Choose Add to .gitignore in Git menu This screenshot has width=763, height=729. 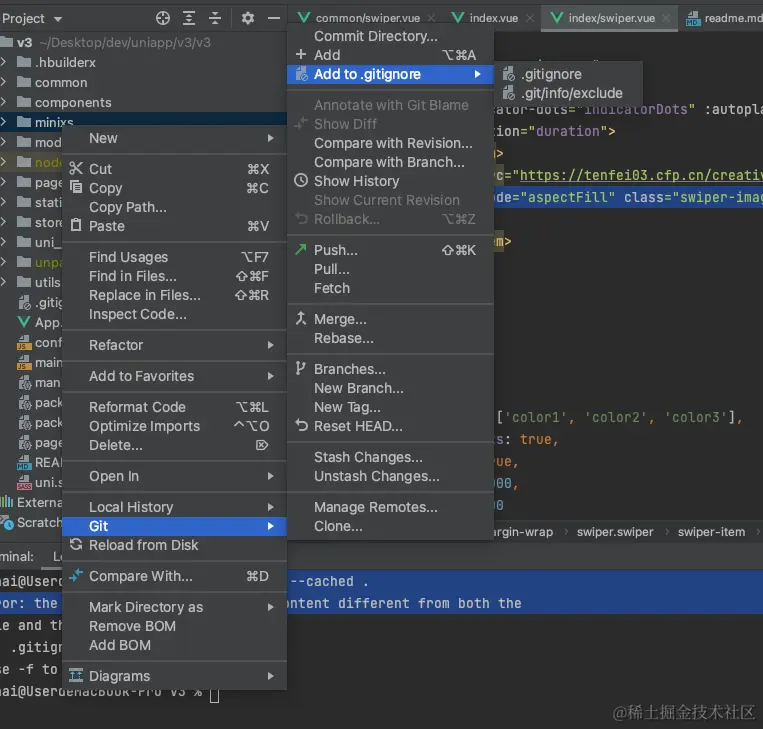tap(390, 74)
